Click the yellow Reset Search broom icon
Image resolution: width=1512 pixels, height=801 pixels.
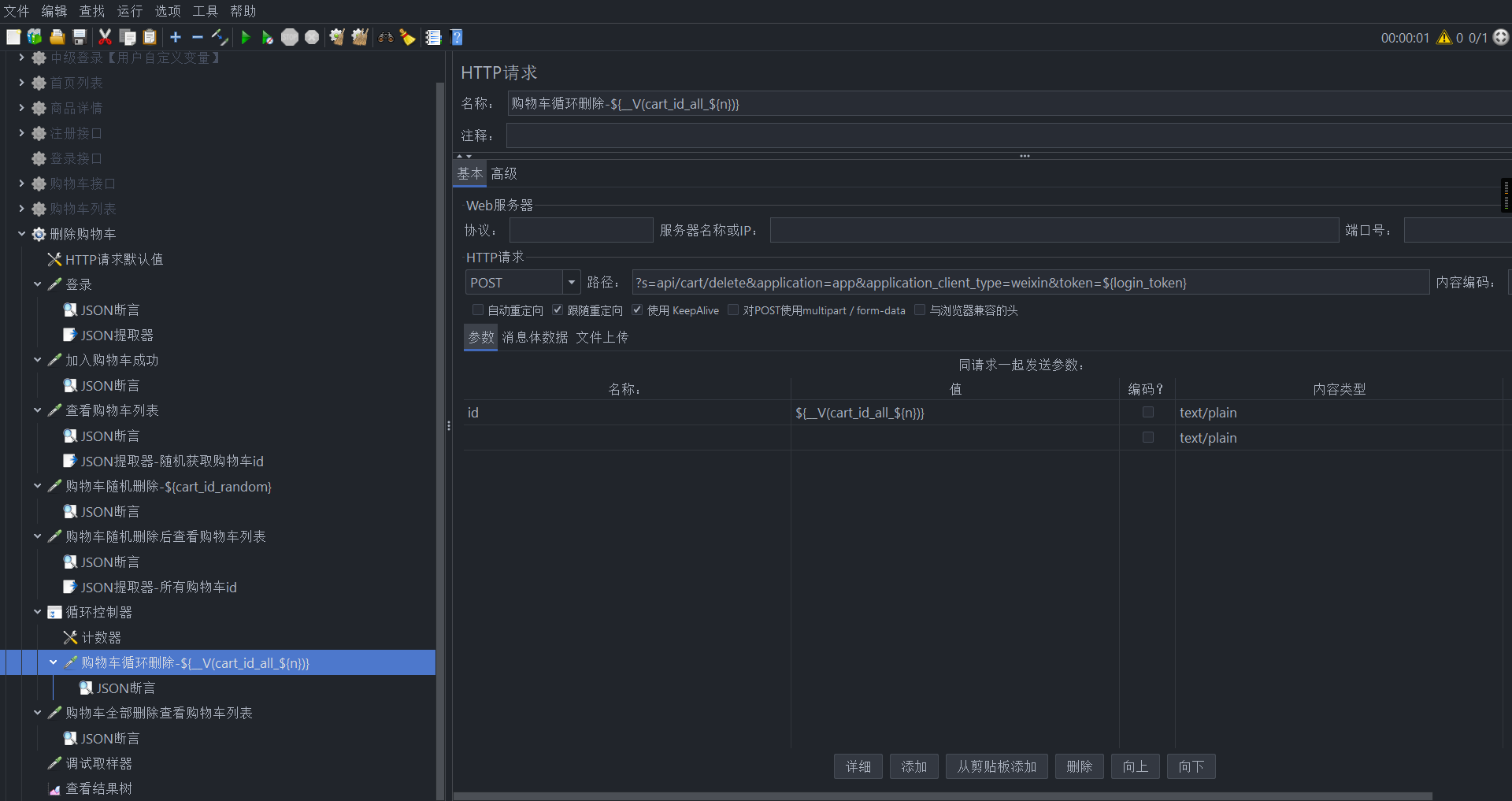[408, 37]
